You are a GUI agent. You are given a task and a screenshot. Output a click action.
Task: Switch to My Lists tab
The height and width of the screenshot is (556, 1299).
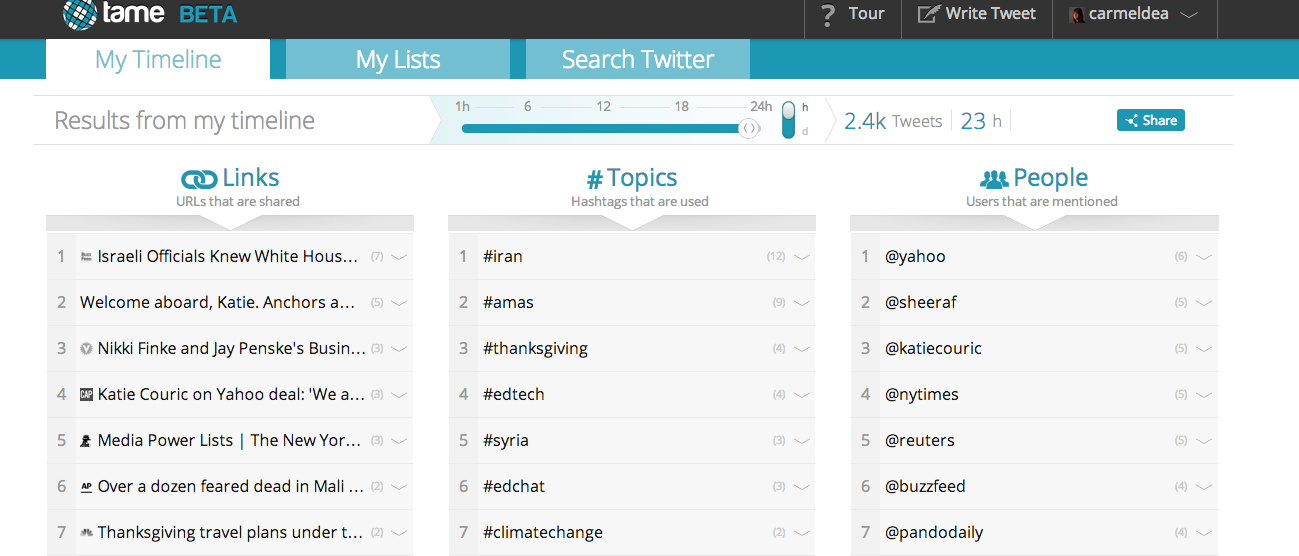(398, 59)
